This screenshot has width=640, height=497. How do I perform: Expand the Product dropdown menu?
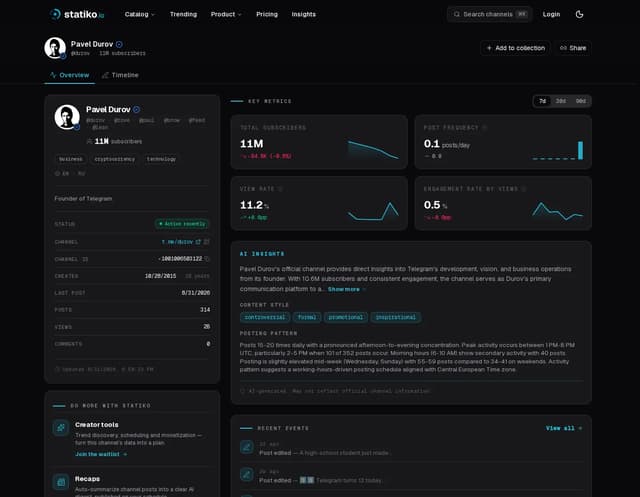click(x=226, y=14)
